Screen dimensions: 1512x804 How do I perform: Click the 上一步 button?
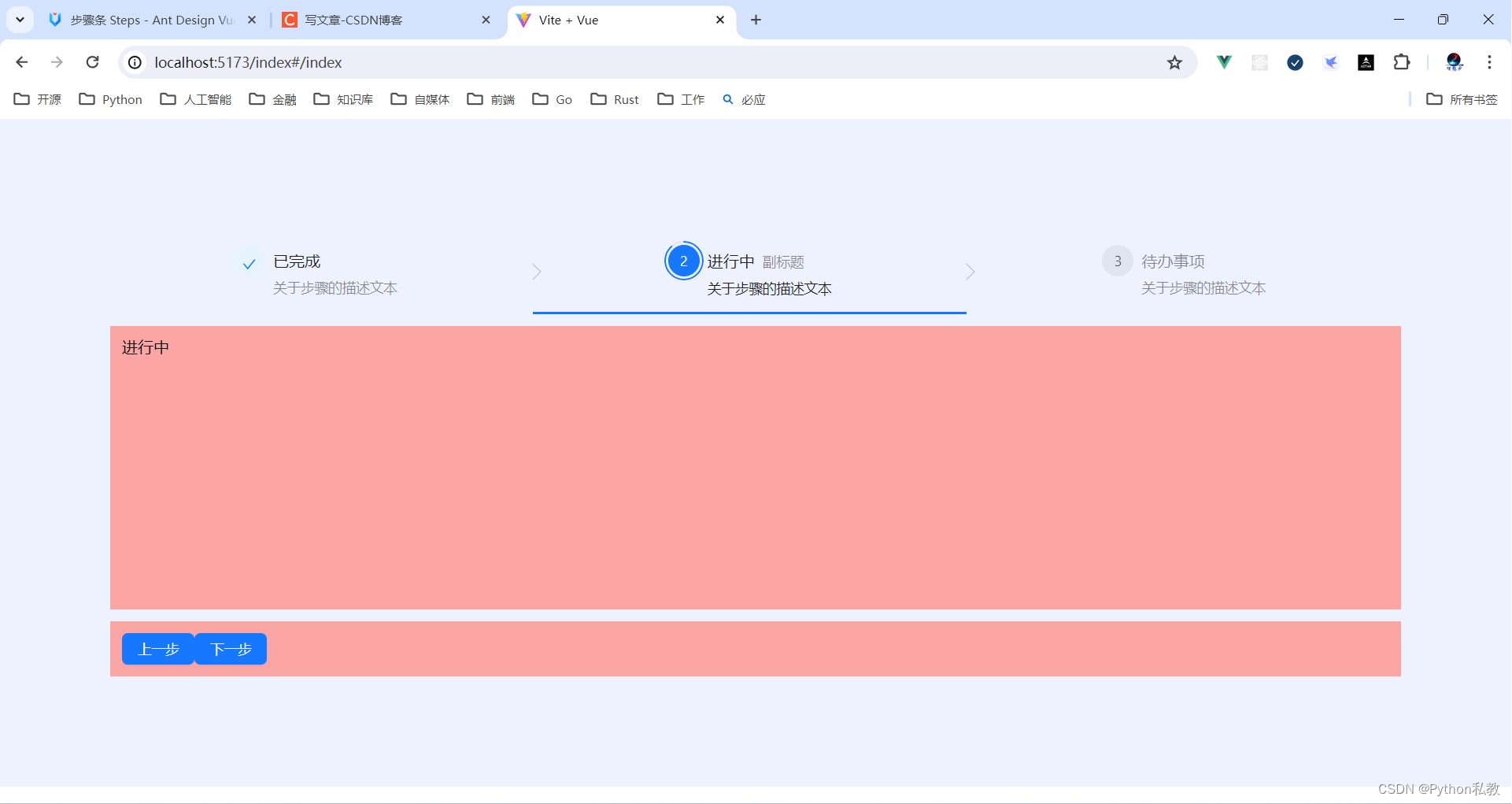[x=158, y=649]
